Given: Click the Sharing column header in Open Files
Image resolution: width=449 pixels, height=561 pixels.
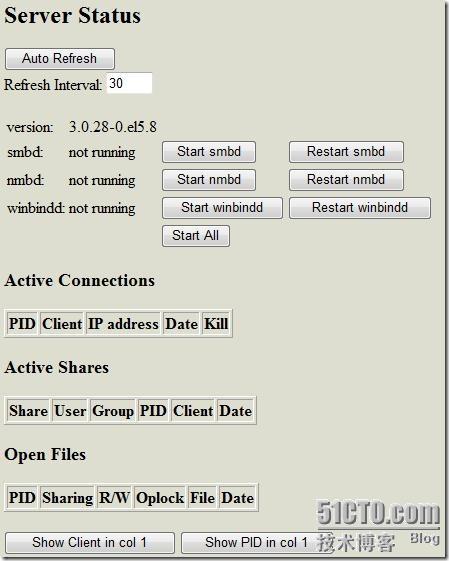Looking at the screenshot, I should pyautogui.click(x=67, y=497).
